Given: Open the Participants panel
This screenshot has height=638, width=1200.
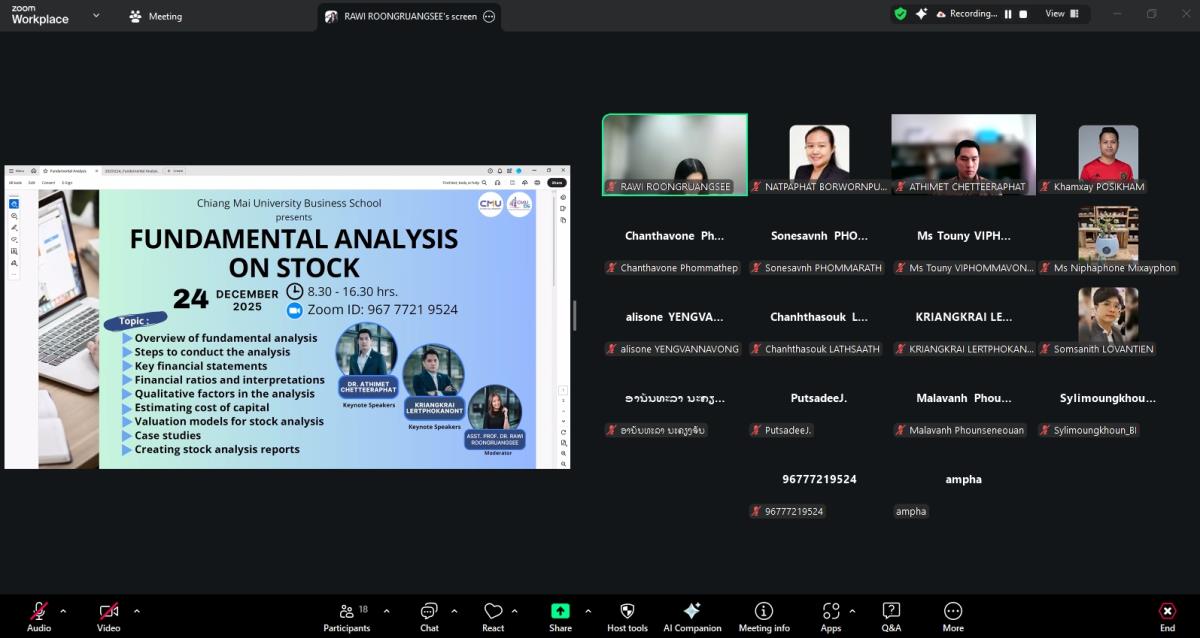Looking at the screenshot, I should click(x=346, y=615).
